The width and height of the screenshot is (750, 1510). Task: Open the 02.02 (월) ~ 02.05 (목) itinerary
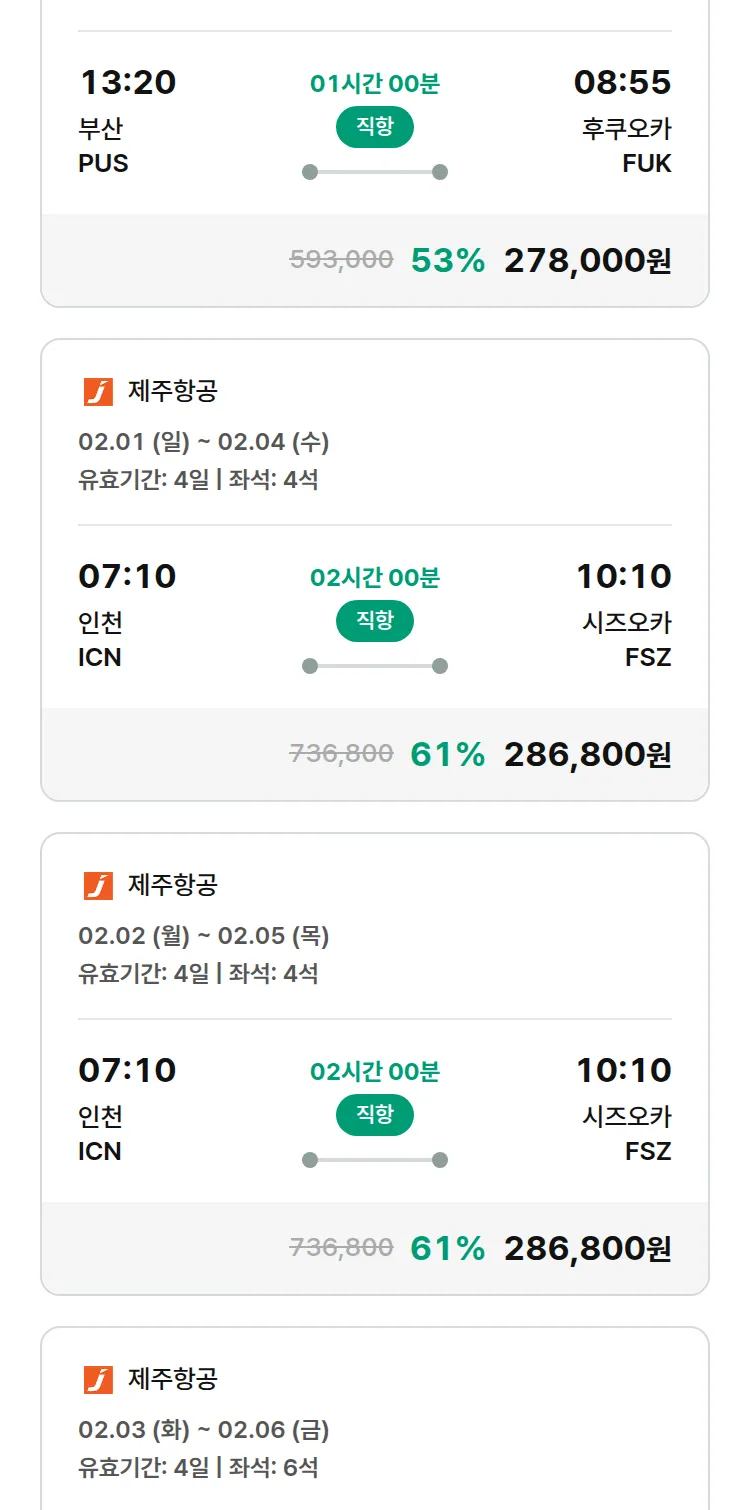pos(204,936)
